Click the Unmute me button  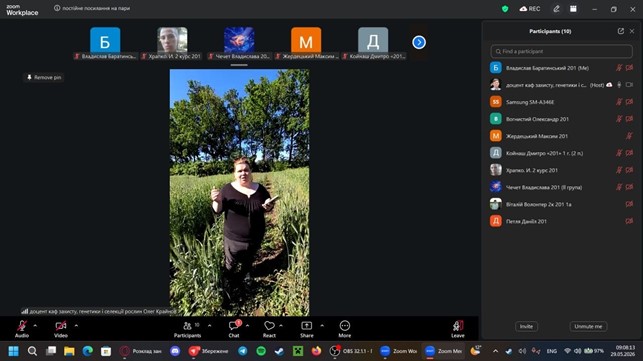pos(588,327)
